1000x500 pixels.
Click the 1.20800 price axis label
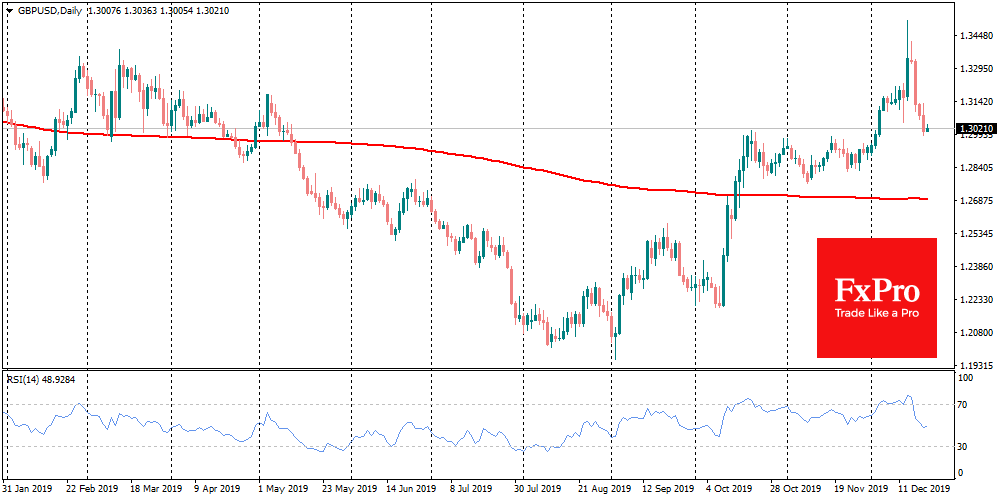tap(975, 333)
